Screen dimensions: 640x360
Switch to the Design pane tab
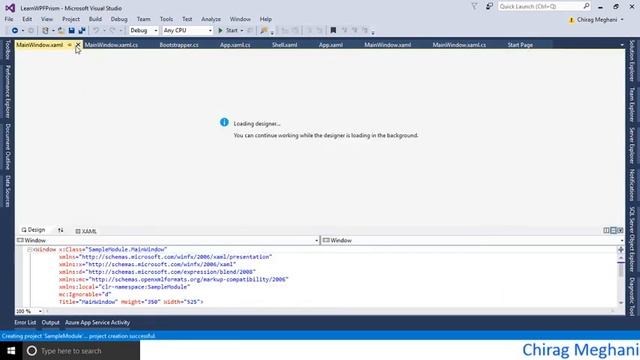[33, 230]
